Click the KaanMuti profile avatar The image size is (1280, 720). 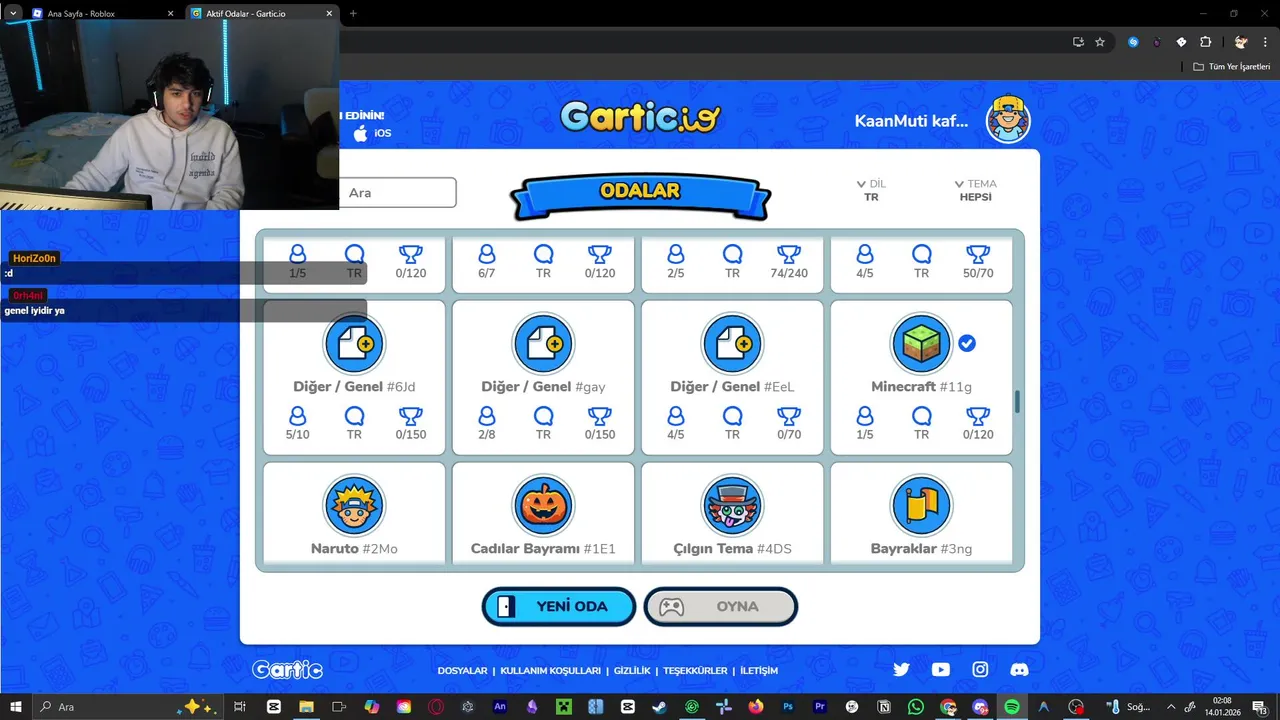(x=1008, y=121)
